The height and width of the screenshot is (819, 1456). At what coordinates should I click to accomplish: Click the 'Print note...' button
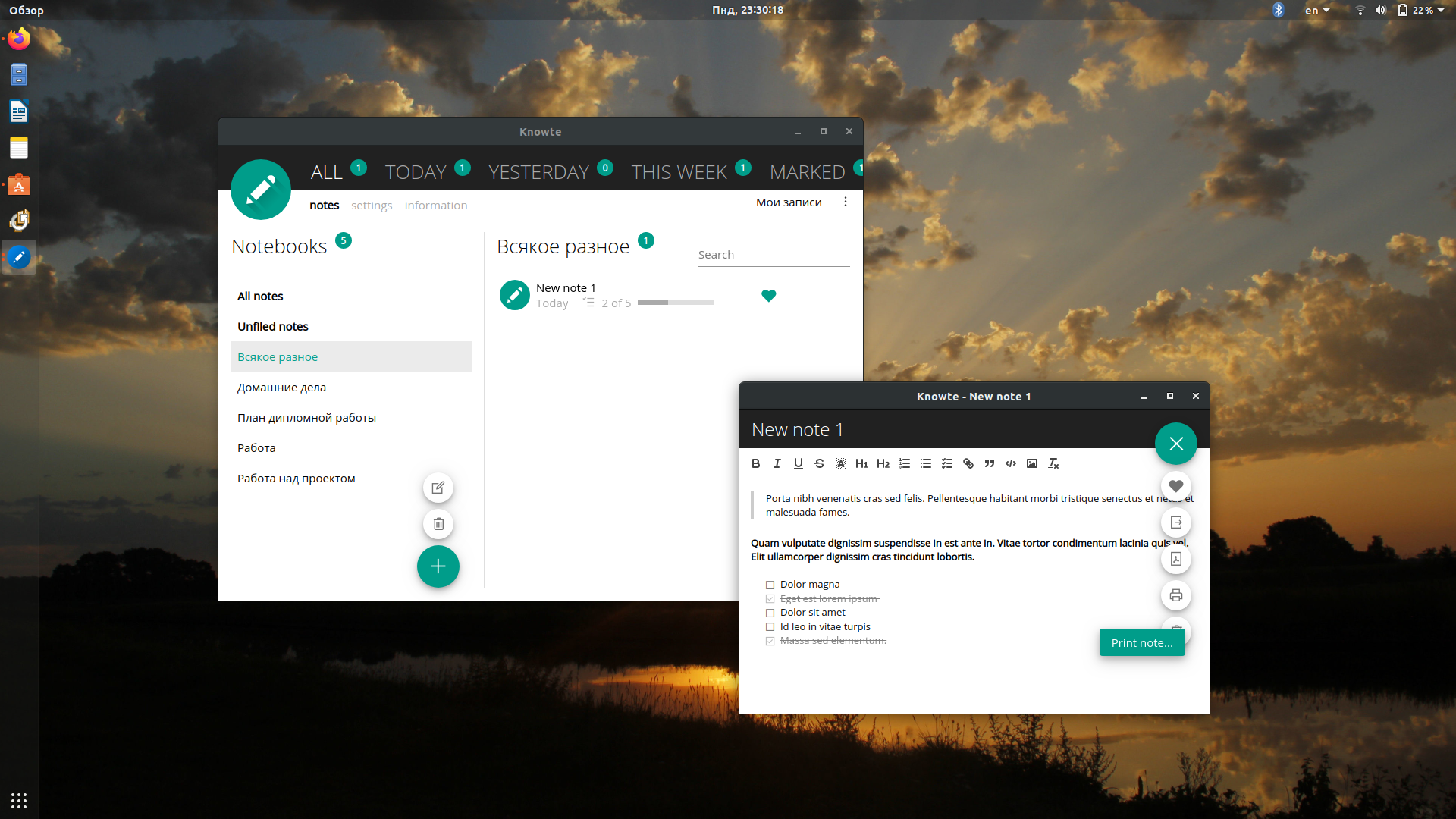(1142, 642)
